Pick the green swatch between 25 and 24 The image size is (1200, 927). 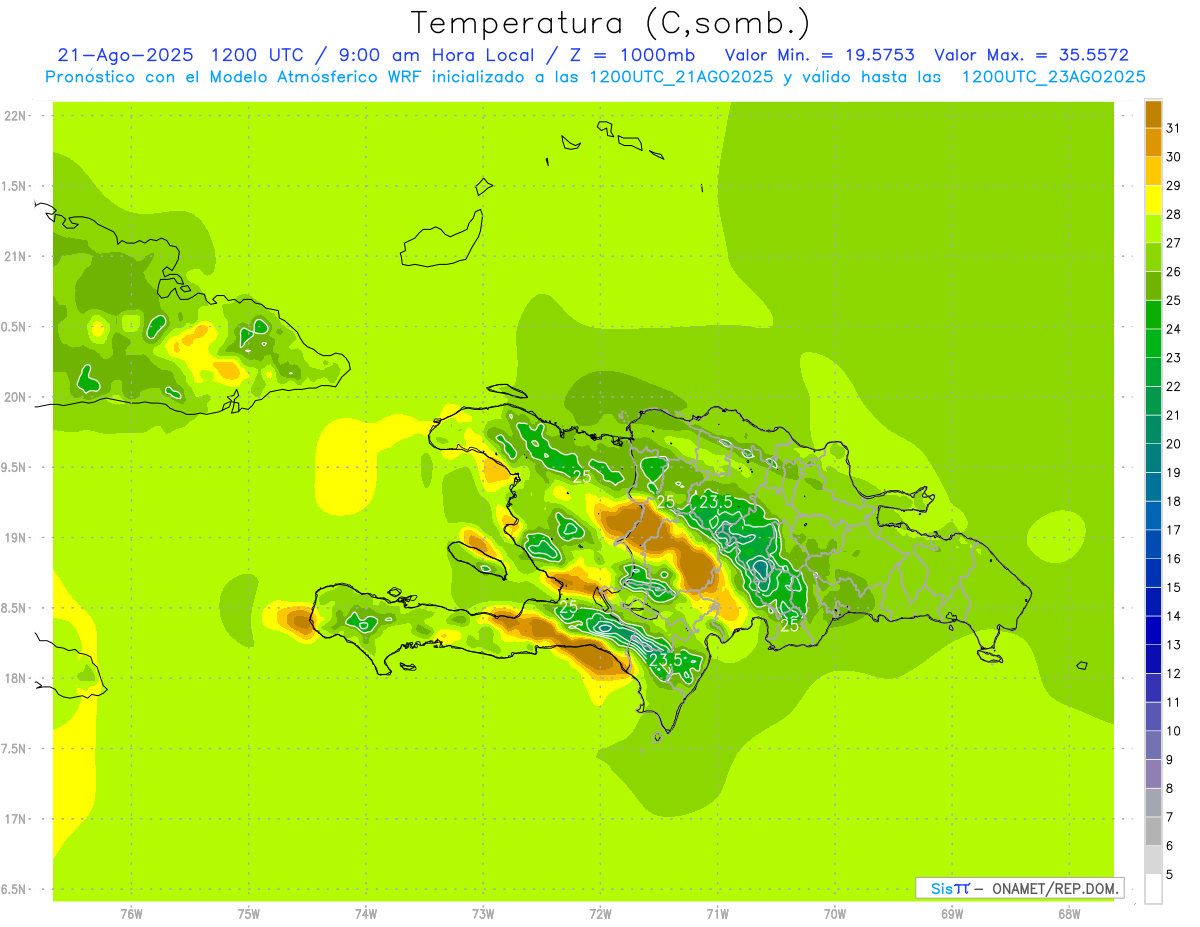tap(1153, 314)
